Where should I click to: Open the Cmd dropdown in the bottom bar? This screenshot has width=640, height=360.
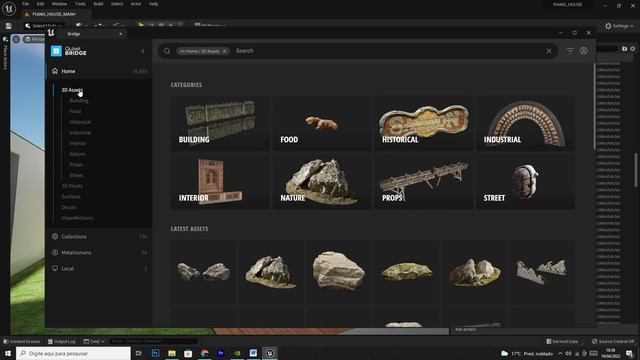[x=94, y=341]
